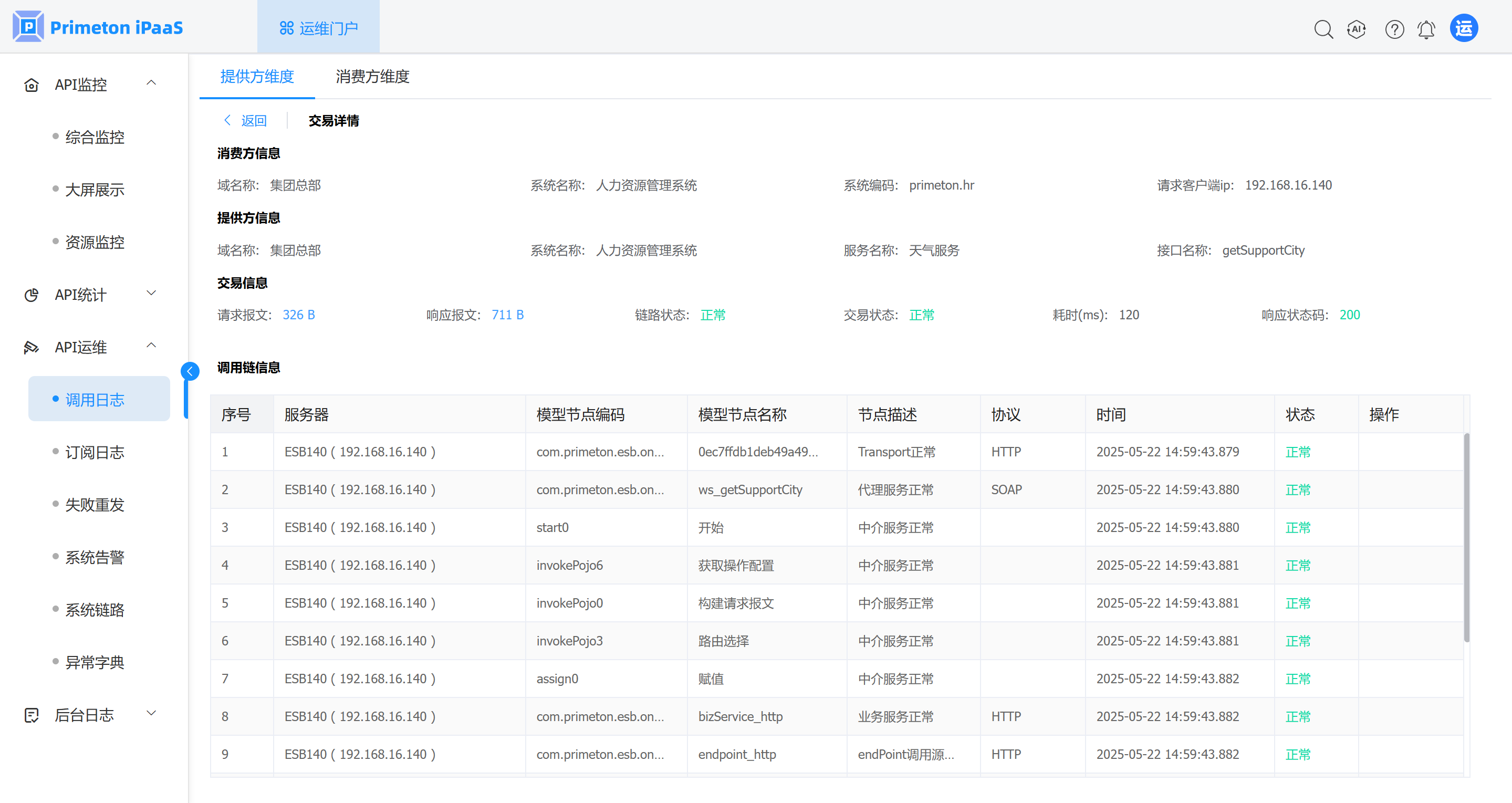The image size is (1512, 803).
Task: Click the help question mark icon
Action: coord(1394,29)
